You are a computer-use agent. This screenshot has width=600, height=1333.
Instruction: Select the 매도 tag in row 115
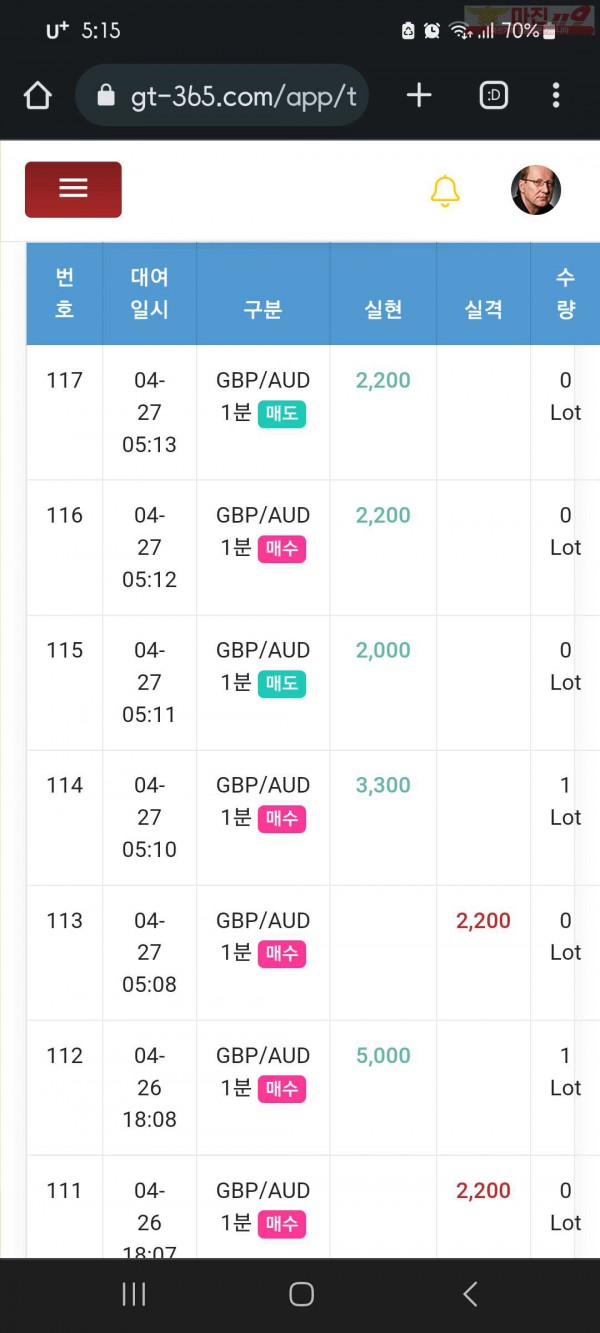(x=282, y=683)
